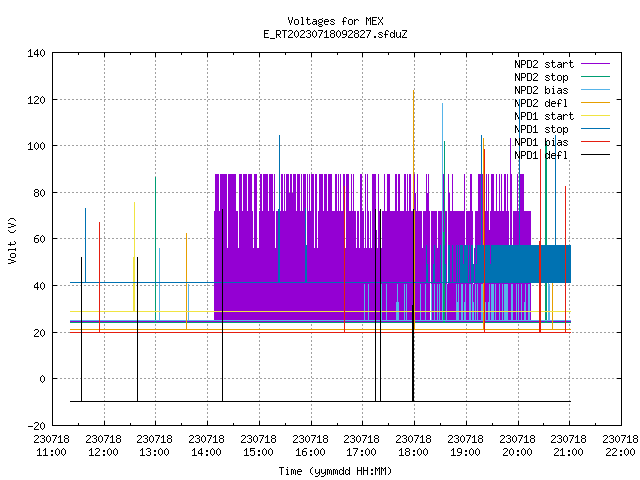
Task: Click the y-axis tick label 40
Action: 40,286
